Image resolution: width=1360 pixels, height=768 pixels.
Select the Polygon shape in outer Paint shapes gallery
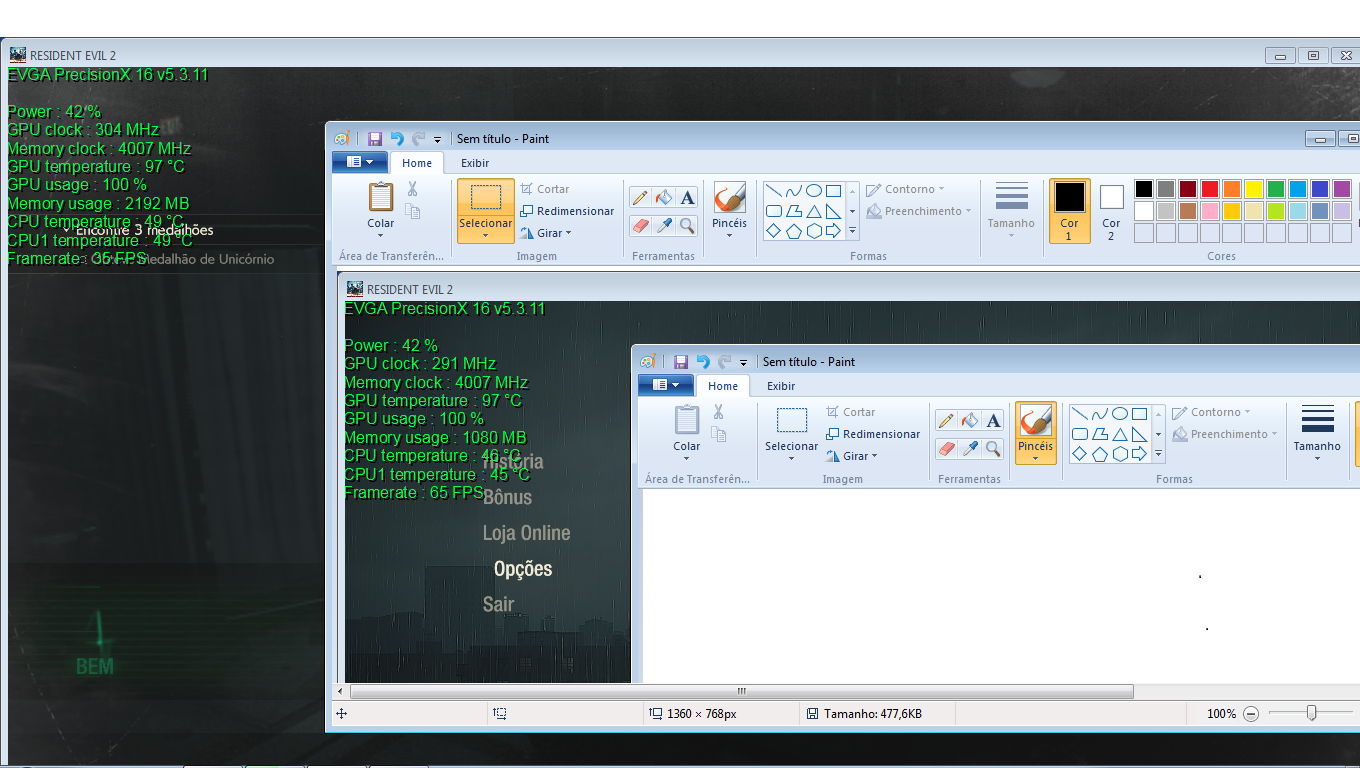(794, 211)
